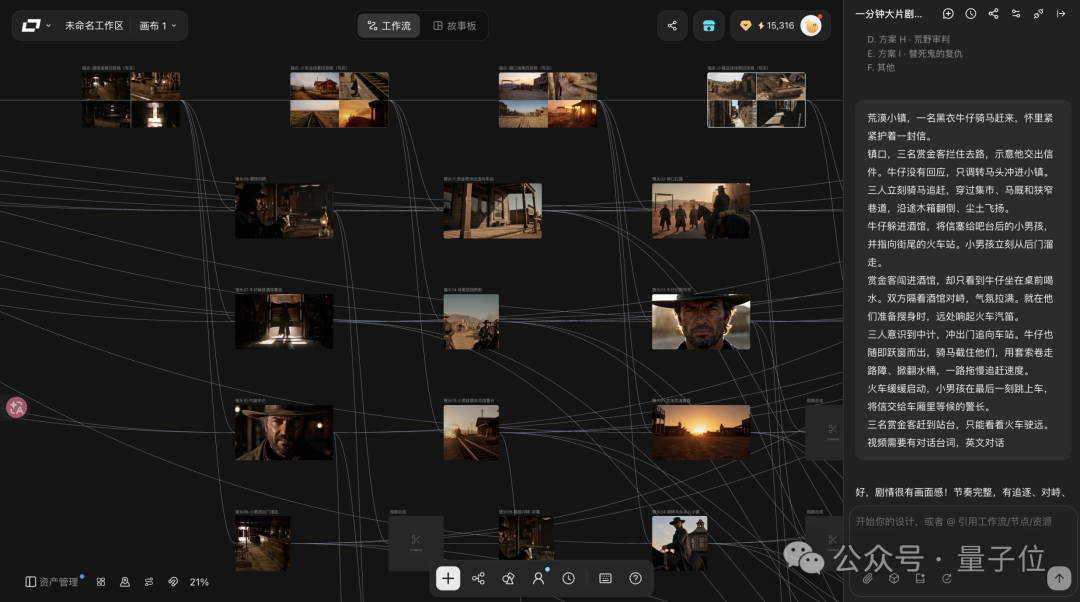Toggle the 资产管理 asset panel

pyautogui.click(x=52, y=582)
